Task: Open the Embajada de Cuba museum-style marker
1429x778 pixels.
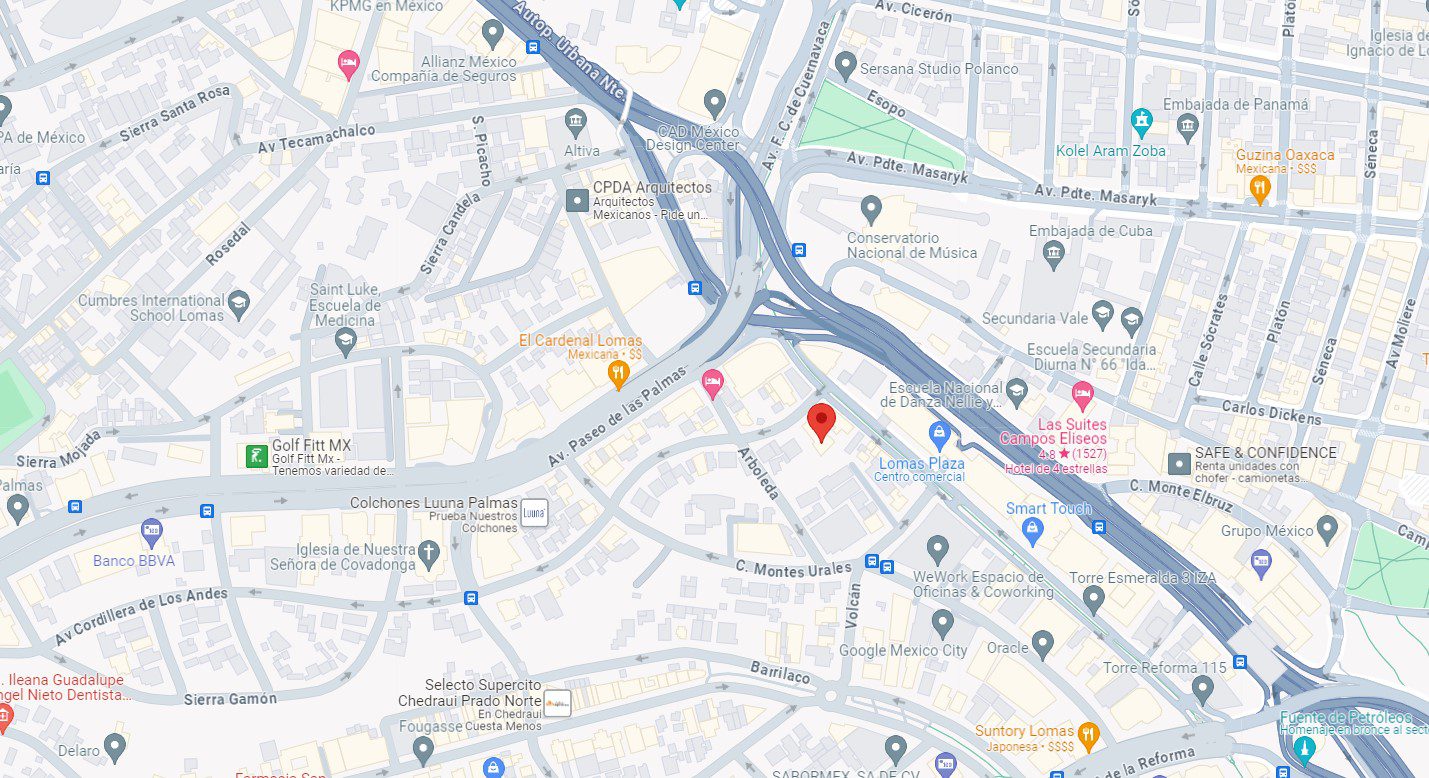Action: [x=1053, y=256]
